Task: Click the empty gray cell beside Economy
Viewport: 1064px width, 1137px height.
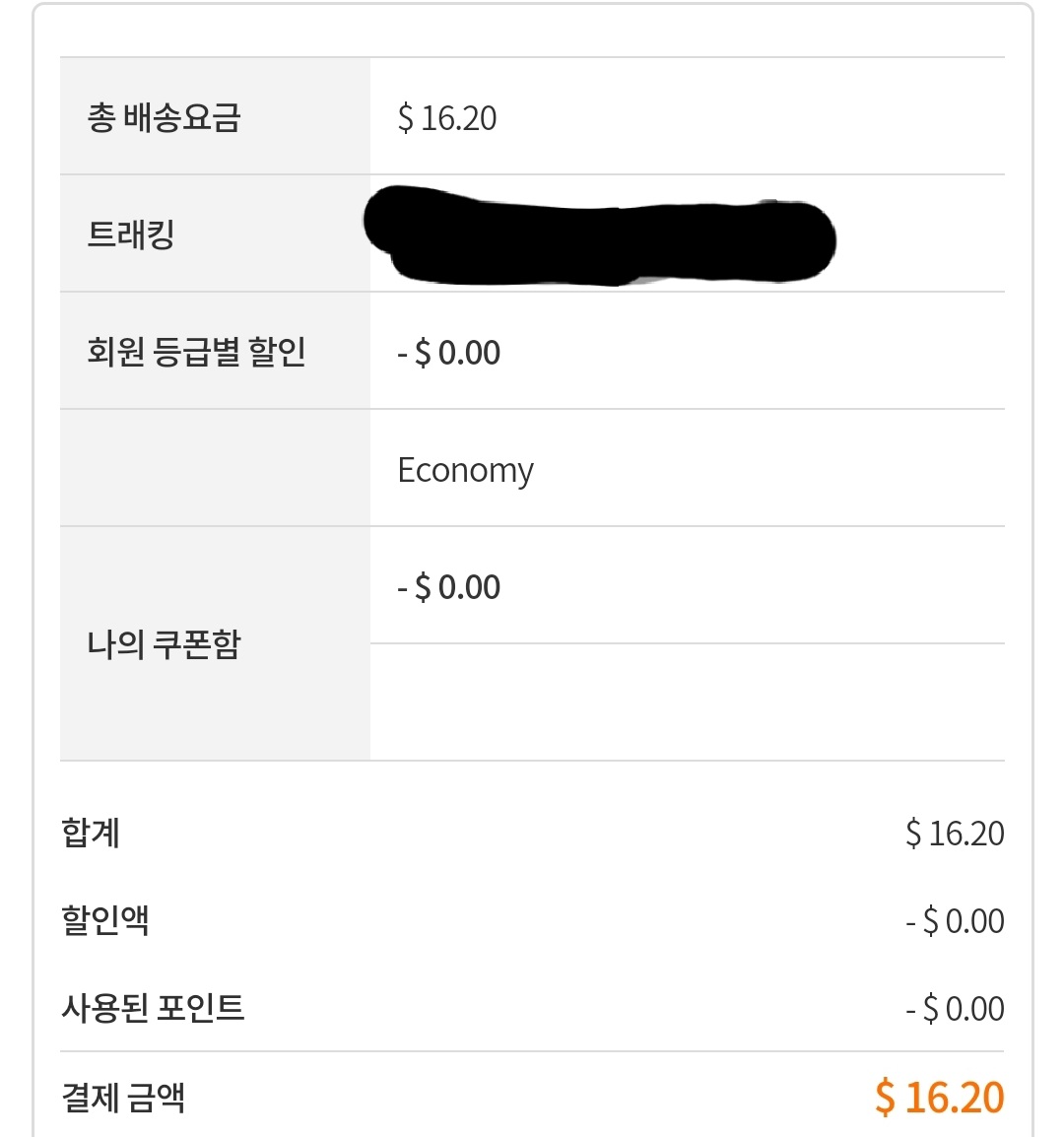Action: (215, 468)
